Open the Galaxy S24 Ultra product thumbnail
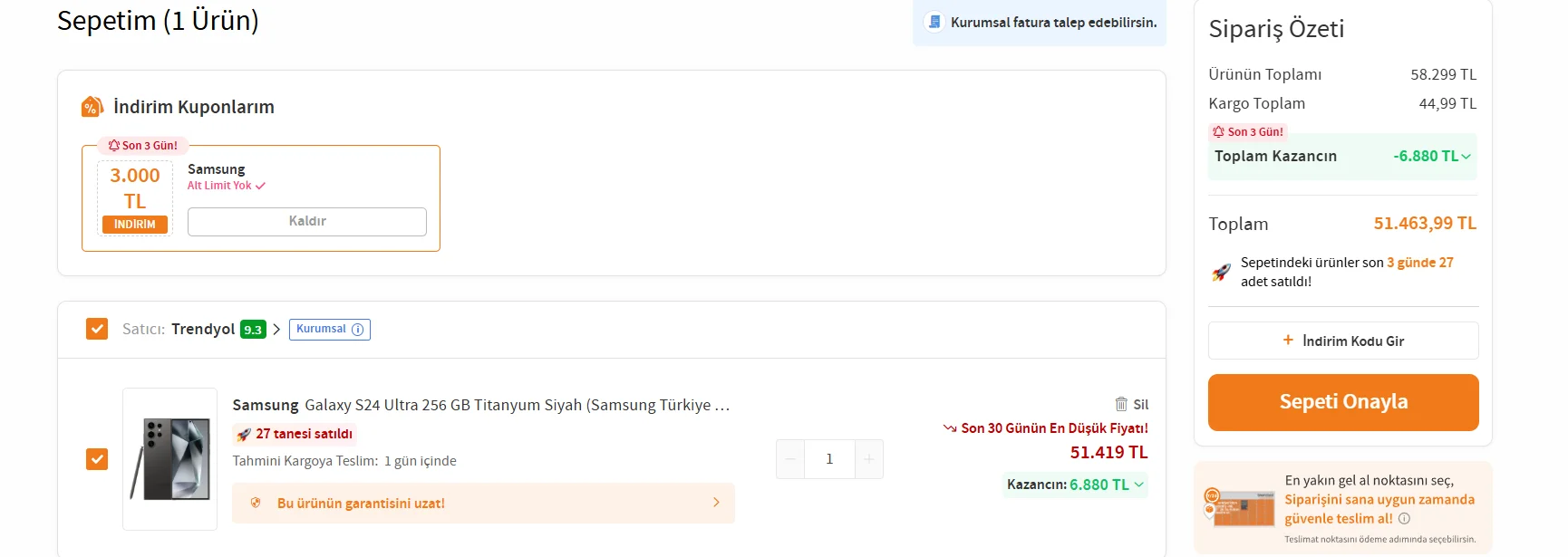This screenshot has height=557, width=1568. click(170, 458)
